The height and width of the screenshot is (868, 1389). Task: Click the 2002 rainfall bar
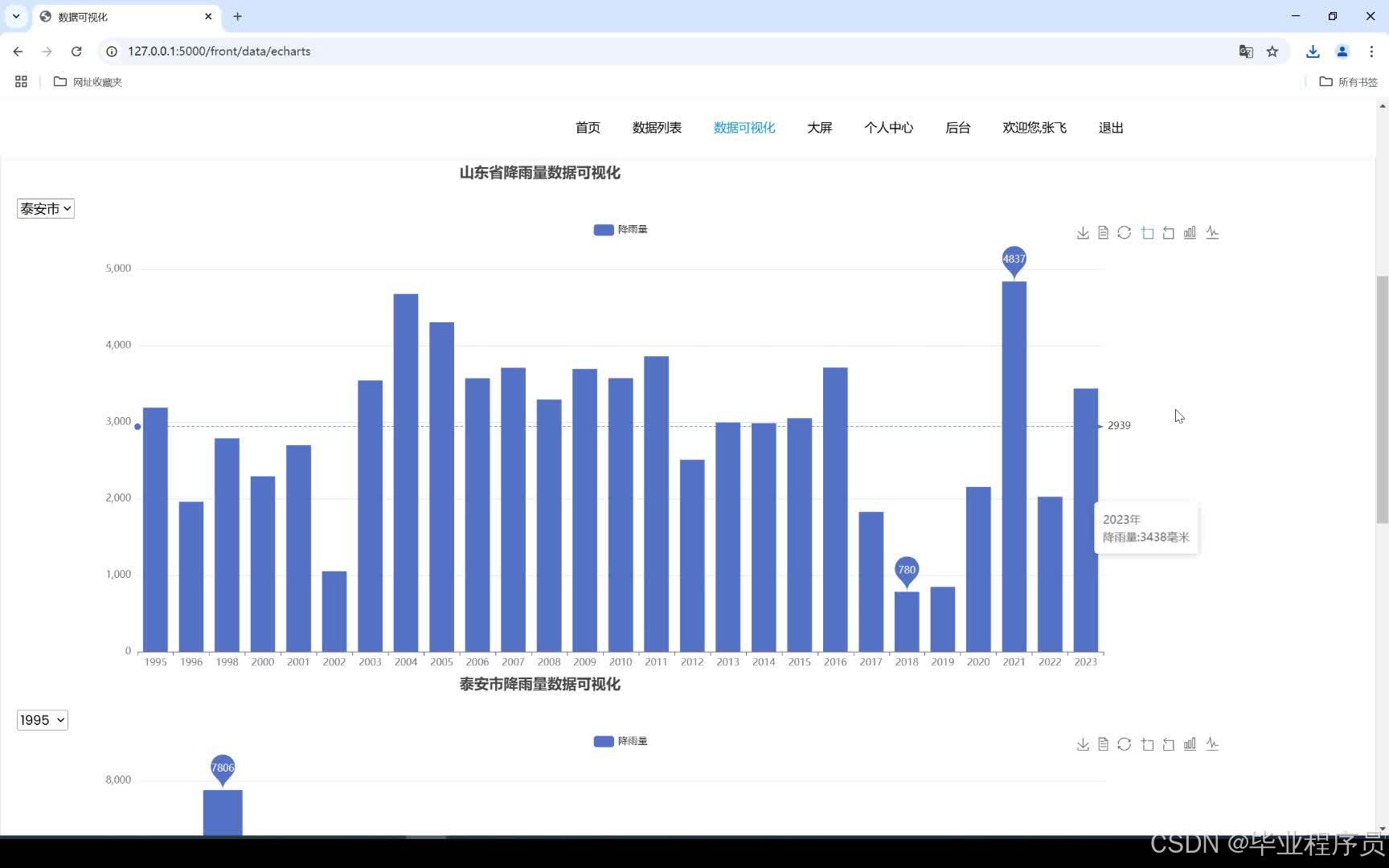334,612
